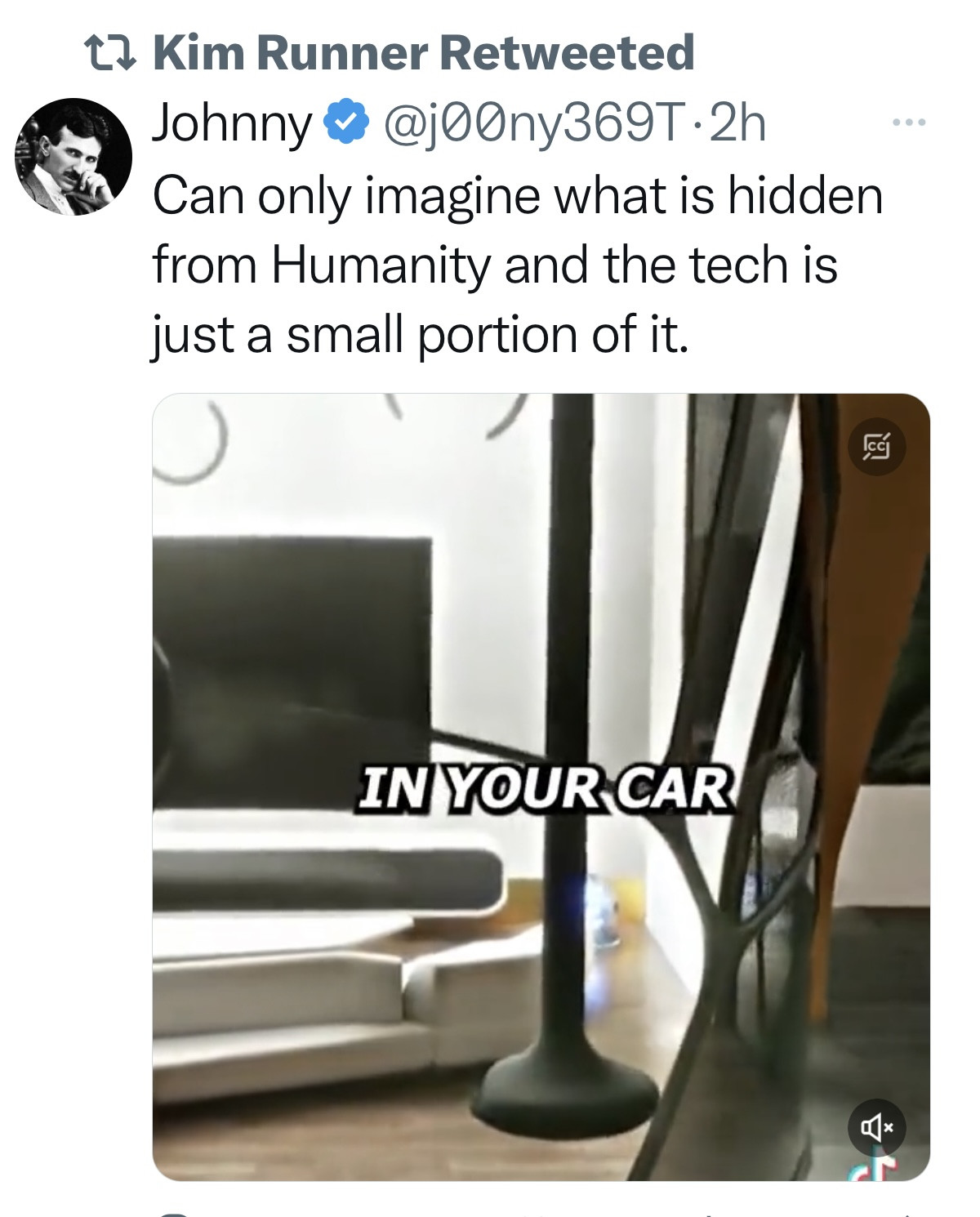Screen dimensions: 980x1217
Task: Tap the retweet arrows icon beside Kim Runner
Action: pyautogui.click(x=112, y=53)
